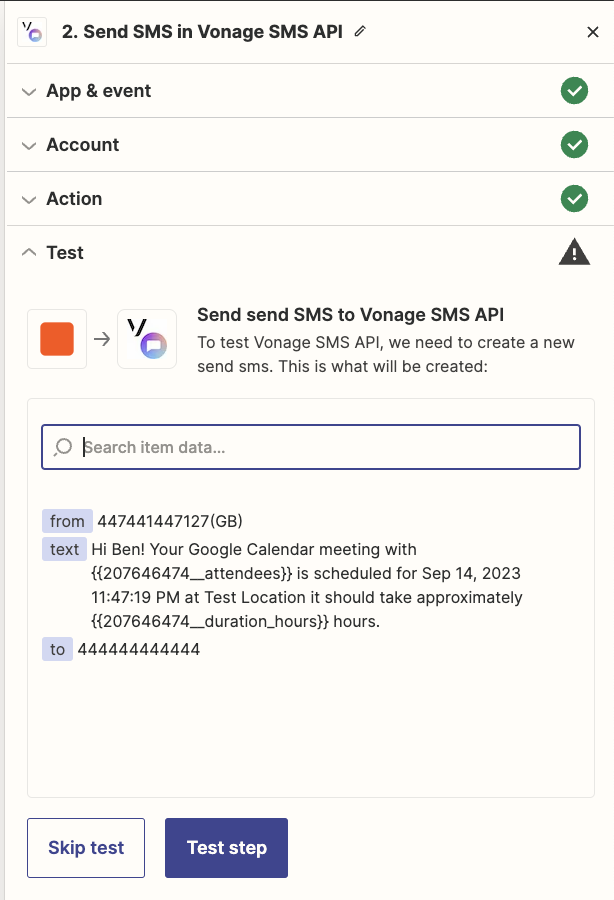Image resolution: width=614 pixels, height=900 pixels.
Task: Click 'To test Vonage SMS API' description text
Action: (x=386, y=354)
